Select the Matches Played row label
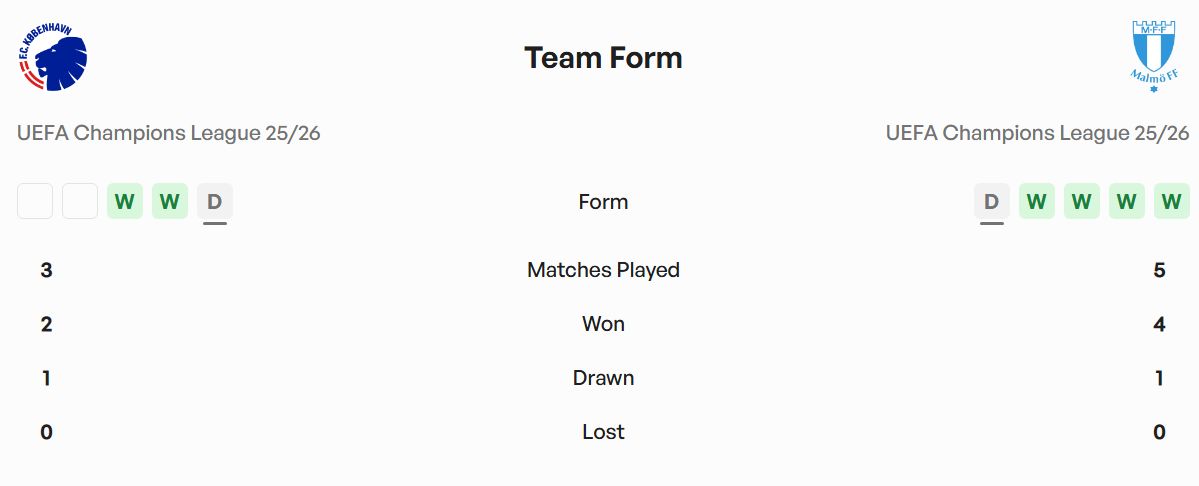 [603, 270]
